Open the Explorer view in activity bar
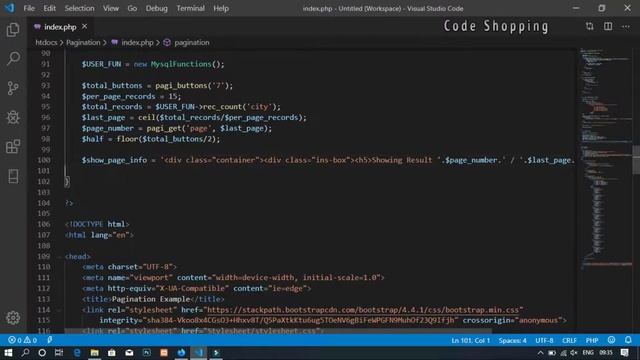Screen dimensions: 640x360 (13, 30)
